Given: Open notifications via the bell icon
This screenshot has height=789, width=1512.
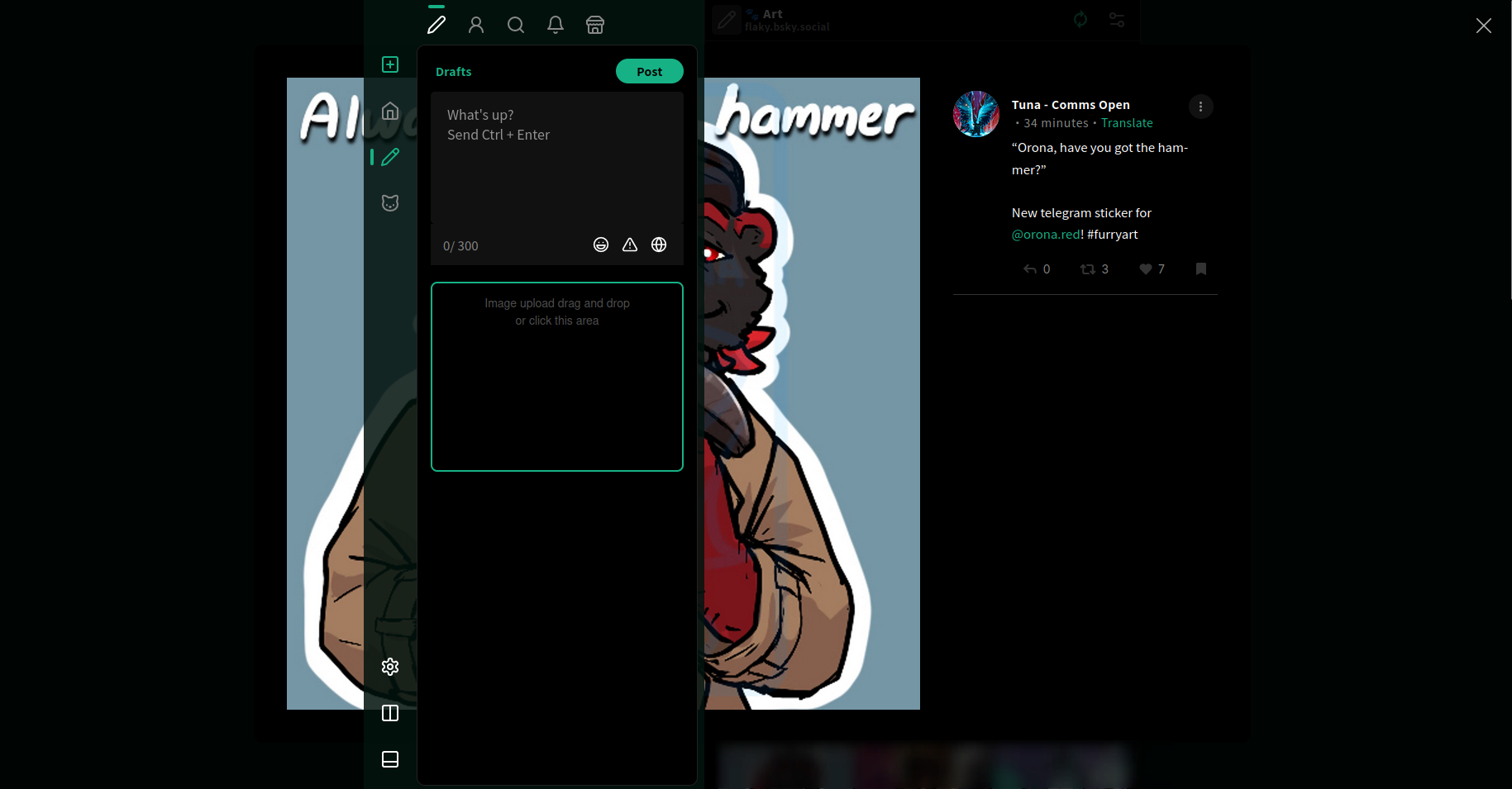Looking at the screenshot, I should (x=555, y=24).
